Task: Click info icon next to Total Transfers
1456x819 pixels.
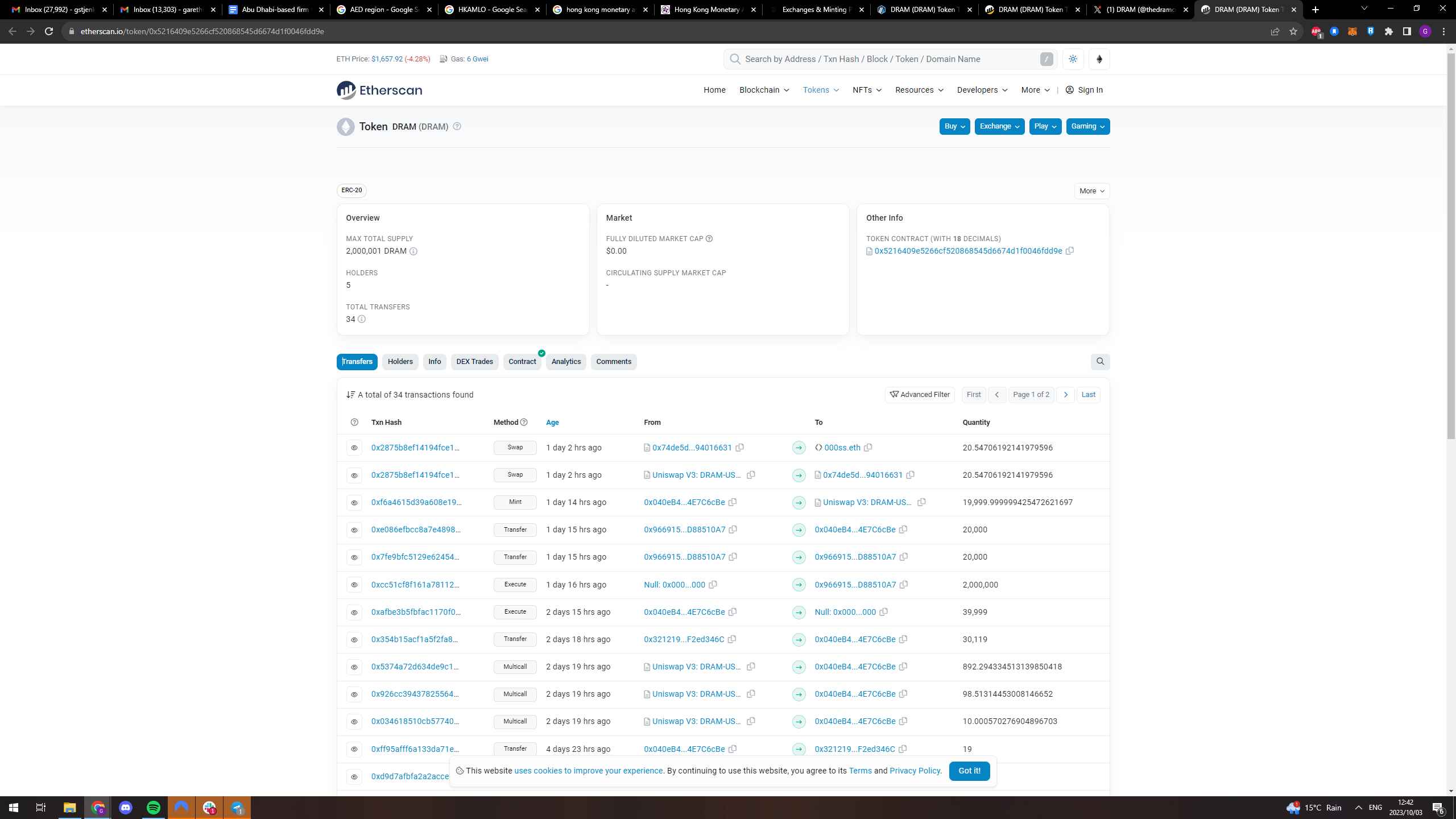Action: [362, 319]
